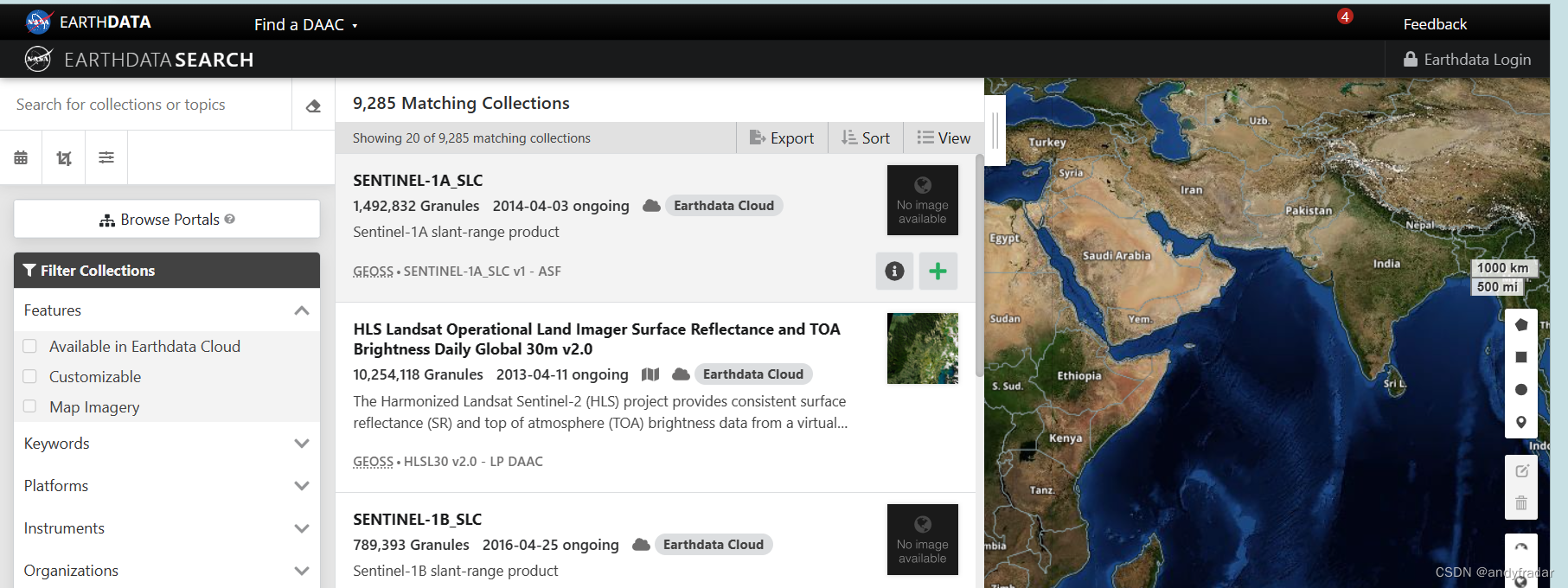Click the '9,285 Matching Collections' heading
1568x588 pixels.
(x=461, y=103)
